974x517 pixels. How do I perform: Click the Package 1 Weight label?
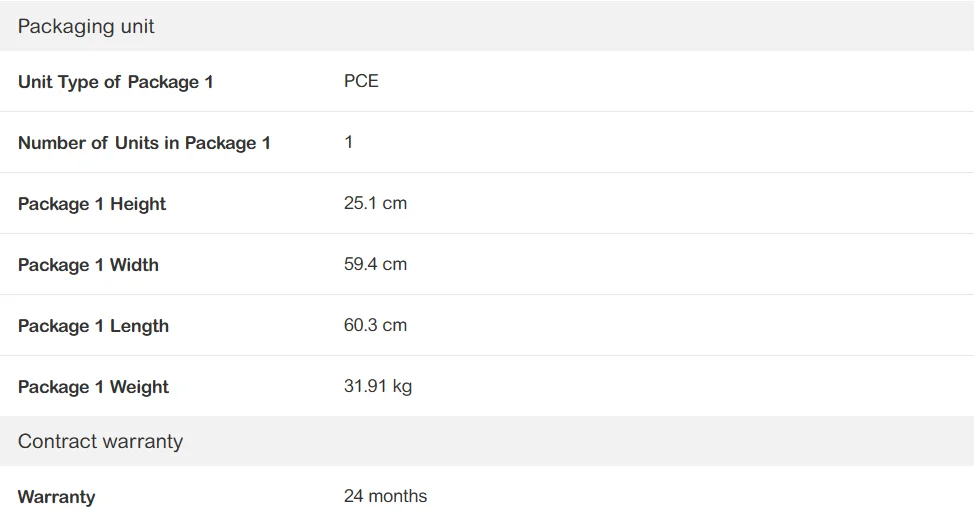93,387
